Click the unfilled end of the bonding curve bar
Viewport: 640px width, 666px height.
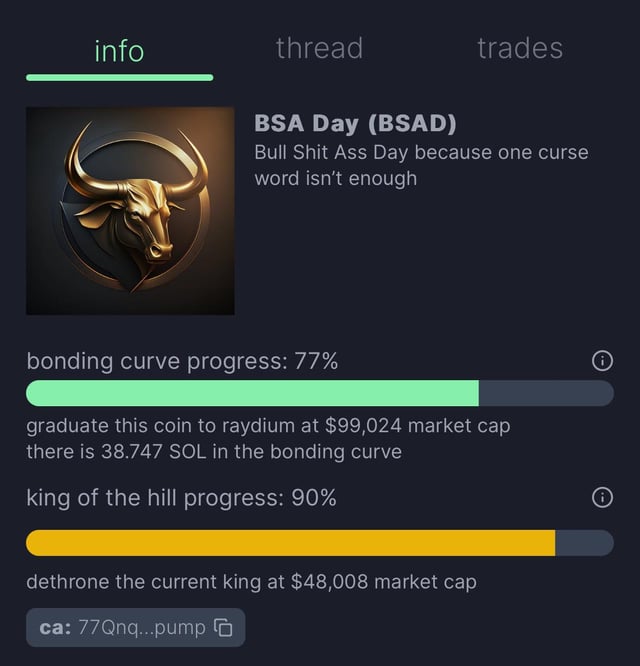click(x=546, y=393)
